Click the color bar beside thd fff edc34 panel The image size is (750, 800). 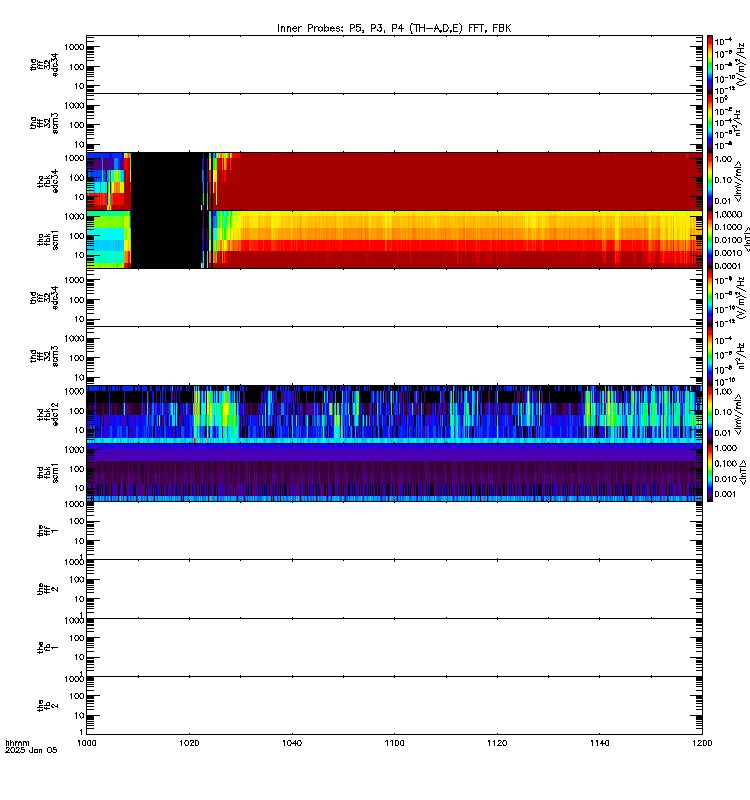(710, 297)
